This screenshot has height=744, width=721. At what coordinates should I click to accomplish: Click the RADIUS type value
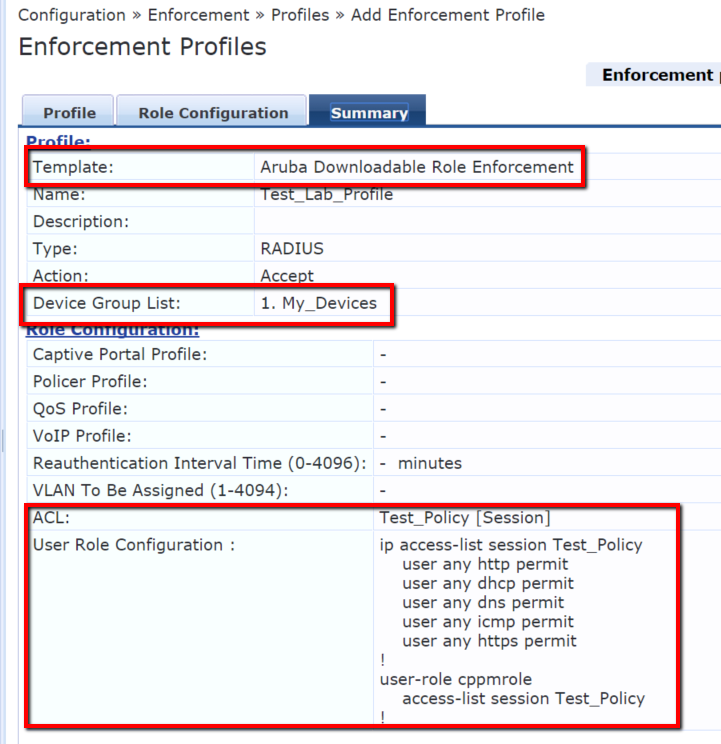(x=292, y=249)
